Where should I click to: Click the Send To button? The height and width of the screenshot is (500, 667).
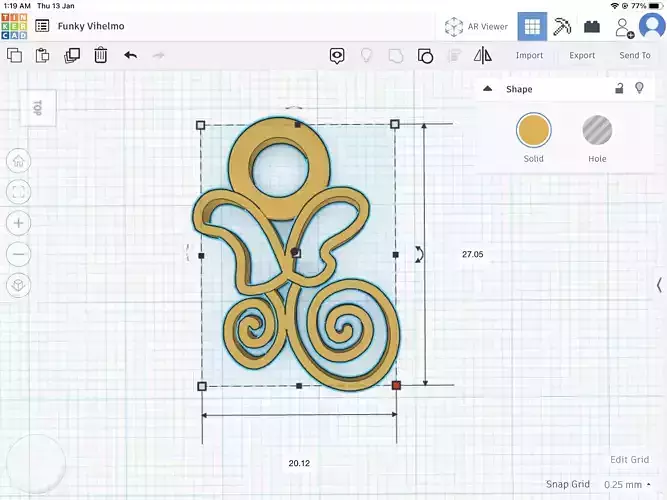click(635, 55)
